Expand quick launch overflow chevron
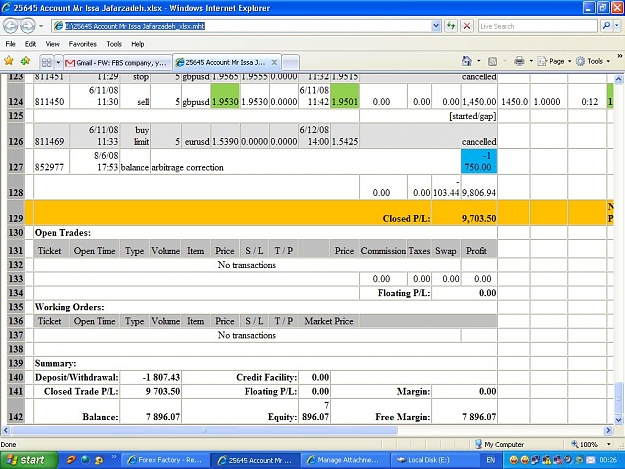 coord(114,457)
